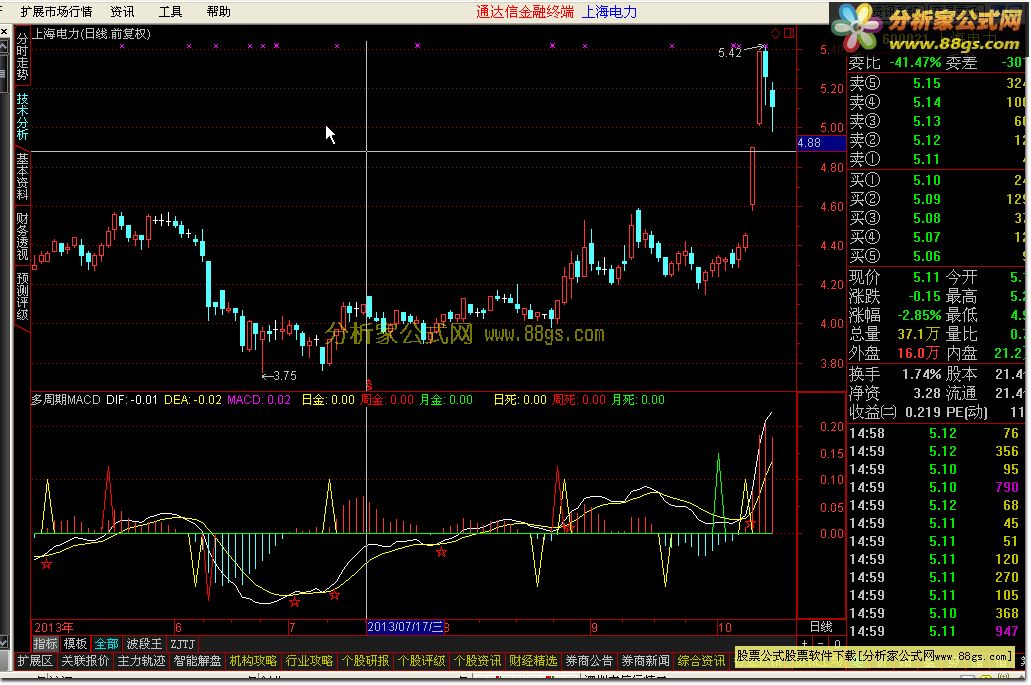
Task: Open the 基本资料 side tab
Action: click(x=22, y=176)
